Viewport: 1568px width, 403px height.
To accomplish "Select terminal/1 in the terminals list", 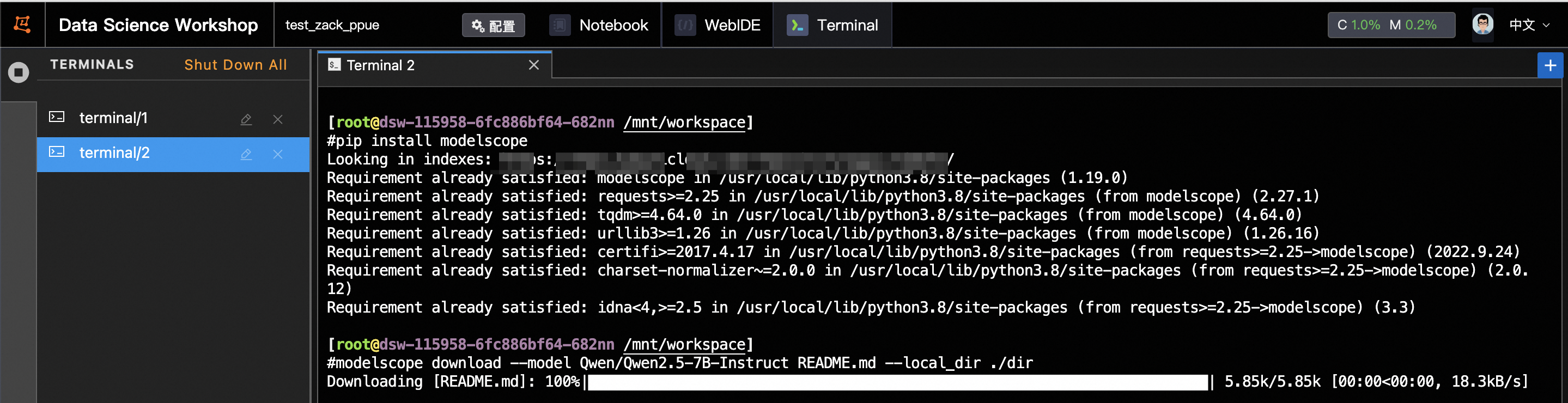I will [114, 118].
